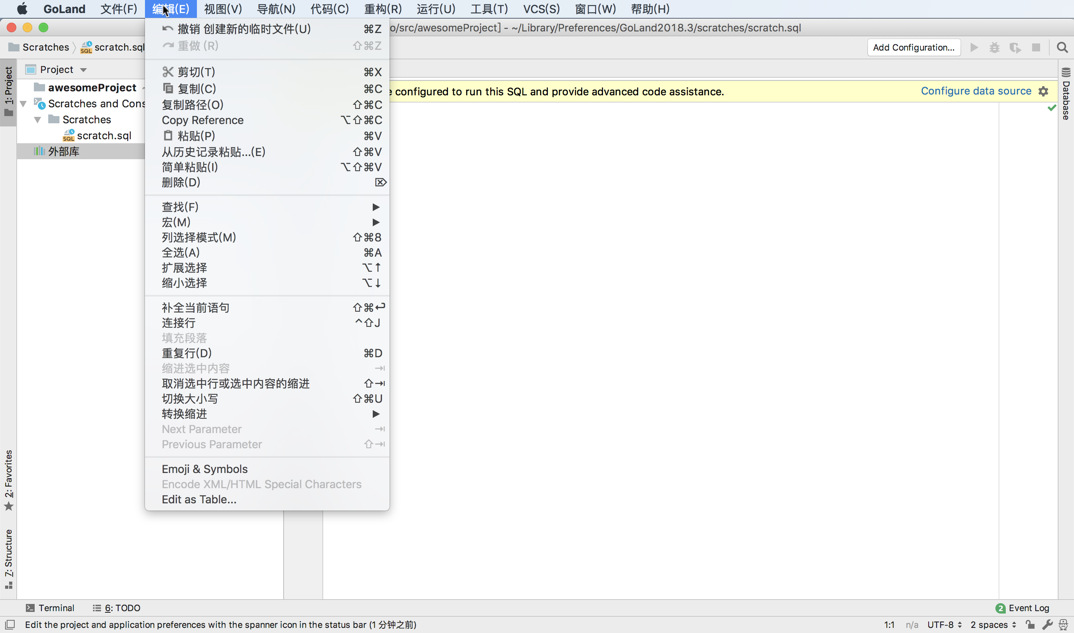Select 删除(D) menu entry
1074x633 pixels.
click(267, 182)
